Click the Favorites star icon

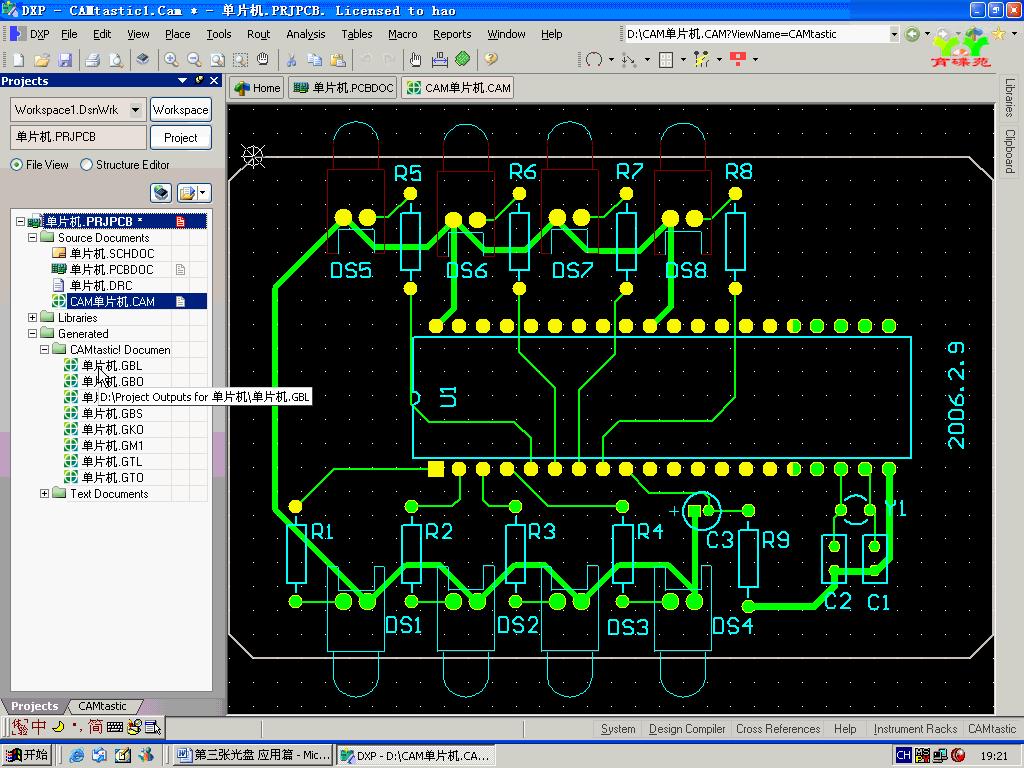click(x=999, y=33)
